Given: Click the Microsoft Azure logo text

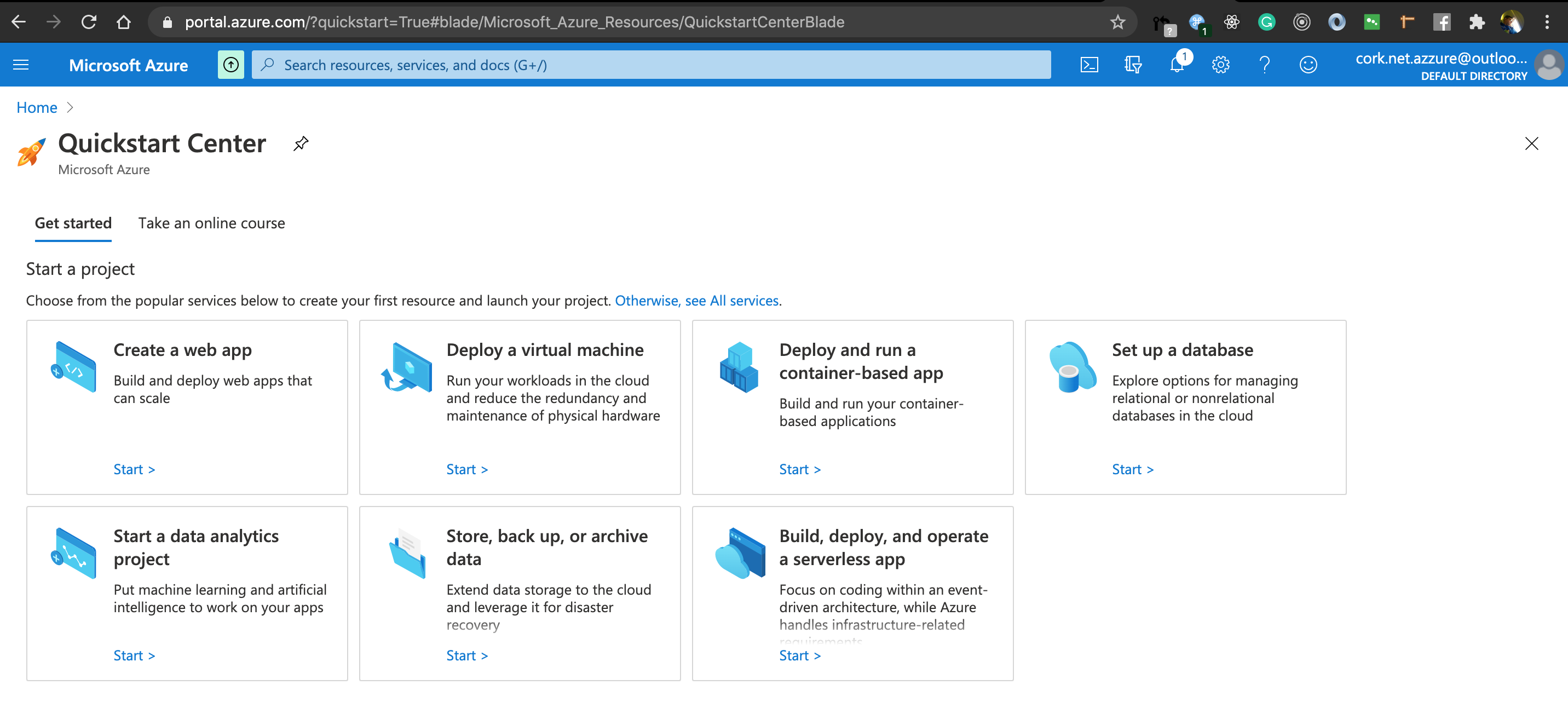Looking at the screenshot, I should (129, 65).
